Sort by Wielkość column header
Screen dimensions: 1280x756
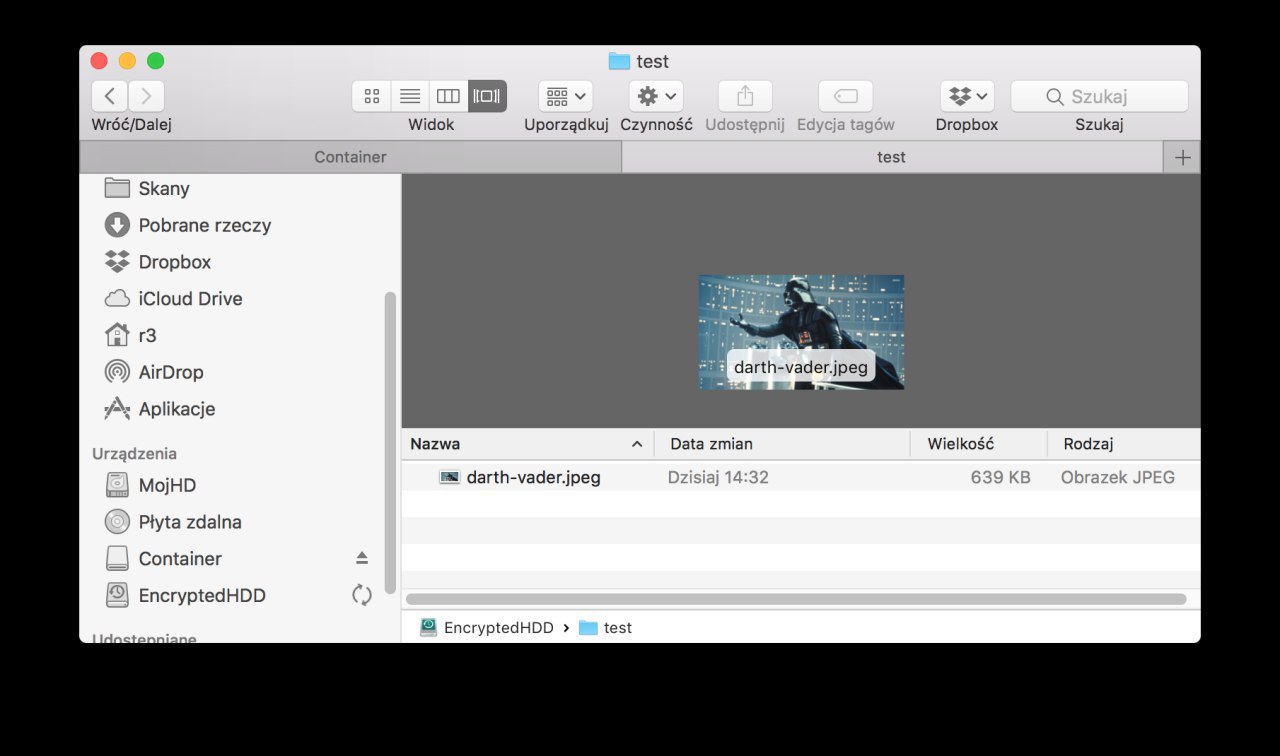click(x=979, y=444)
